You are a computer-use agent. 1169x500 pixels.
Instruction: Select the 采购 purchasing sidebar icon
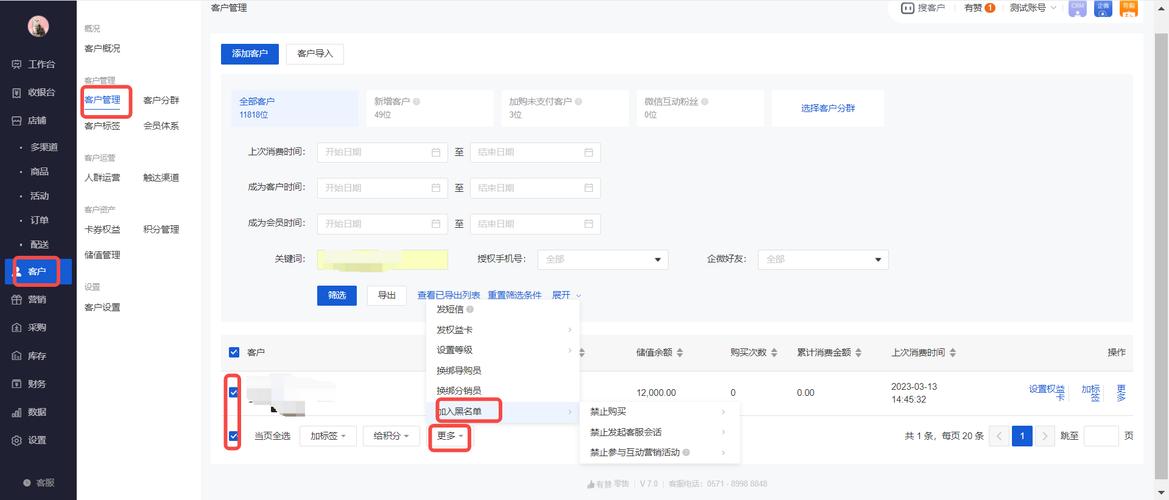tap(16, 327)
